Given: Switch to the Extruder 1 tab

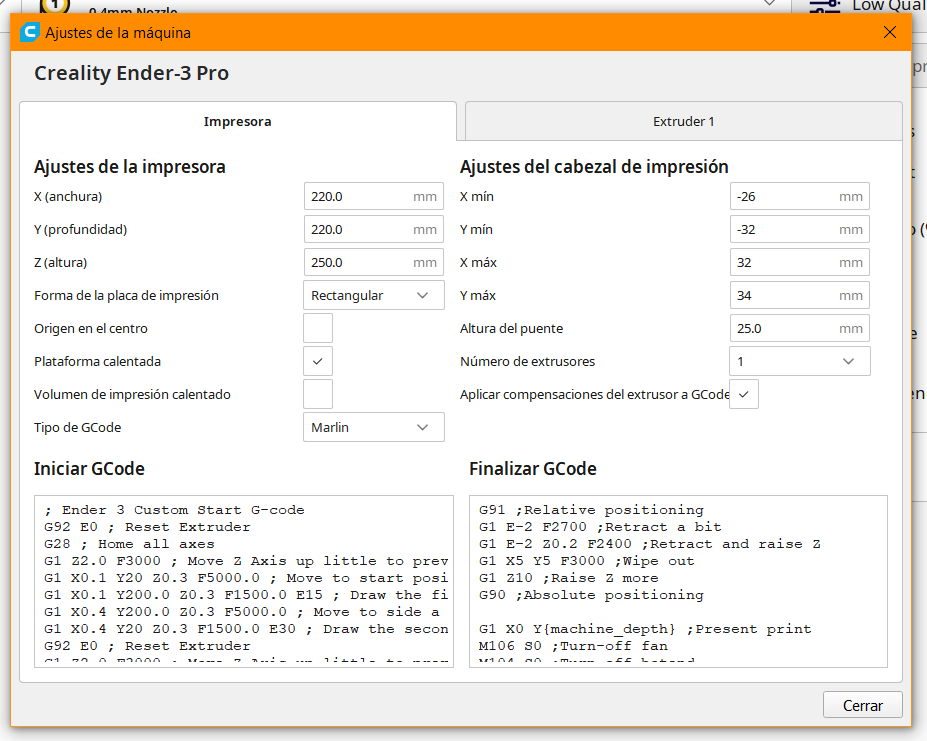Looking at the screenshot, I should click(x=683, y=121).
